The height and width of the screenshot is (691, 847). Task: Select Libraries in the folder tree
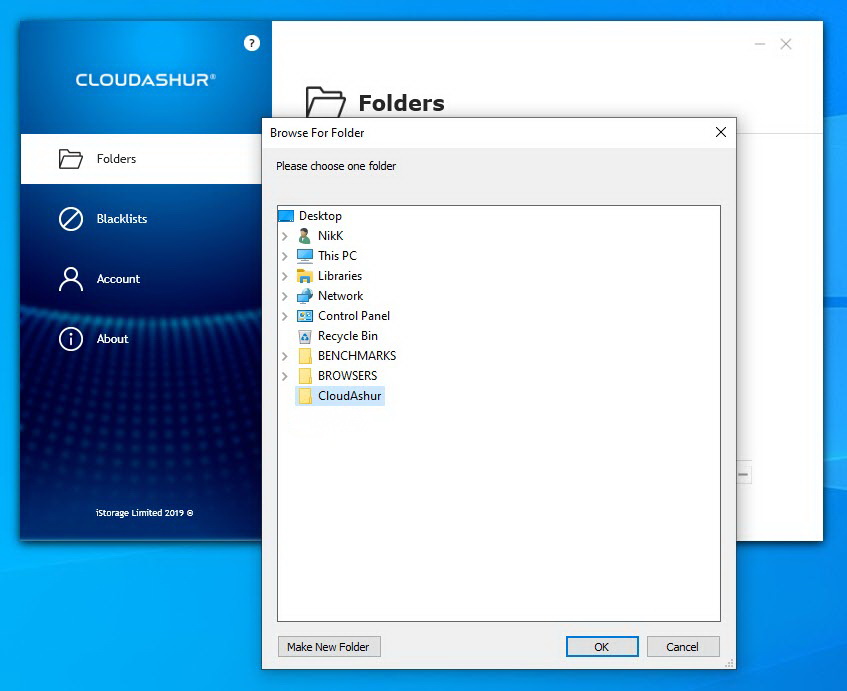pos(340,276)
